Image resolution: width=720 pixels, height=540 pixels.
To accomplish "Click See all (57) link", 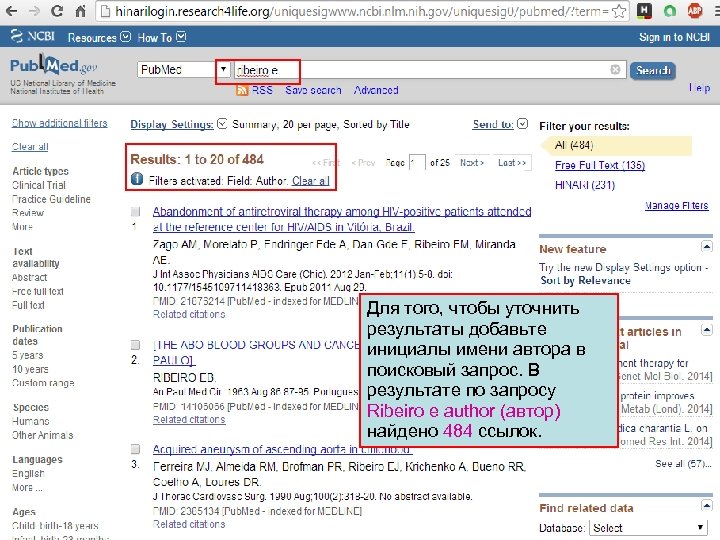I will point(683,463).
